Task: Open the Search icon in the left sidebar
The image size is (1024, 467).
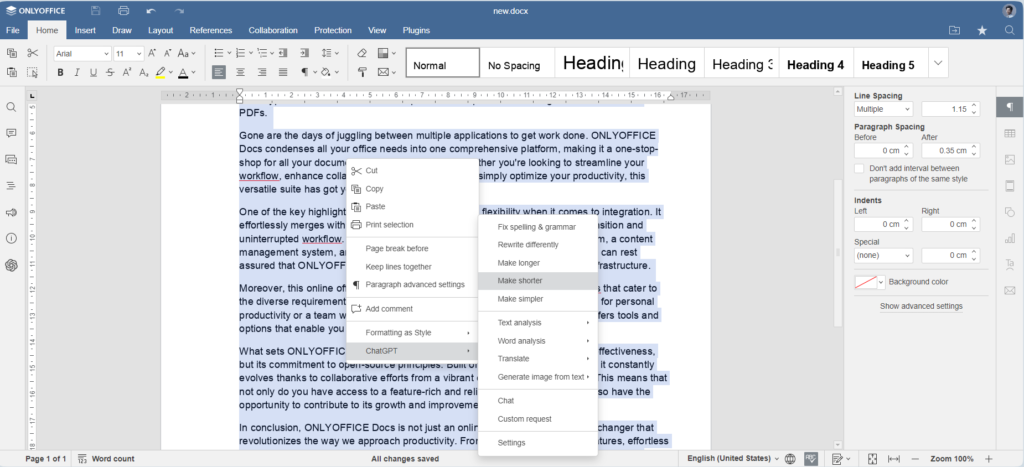Action: point(11,106)
